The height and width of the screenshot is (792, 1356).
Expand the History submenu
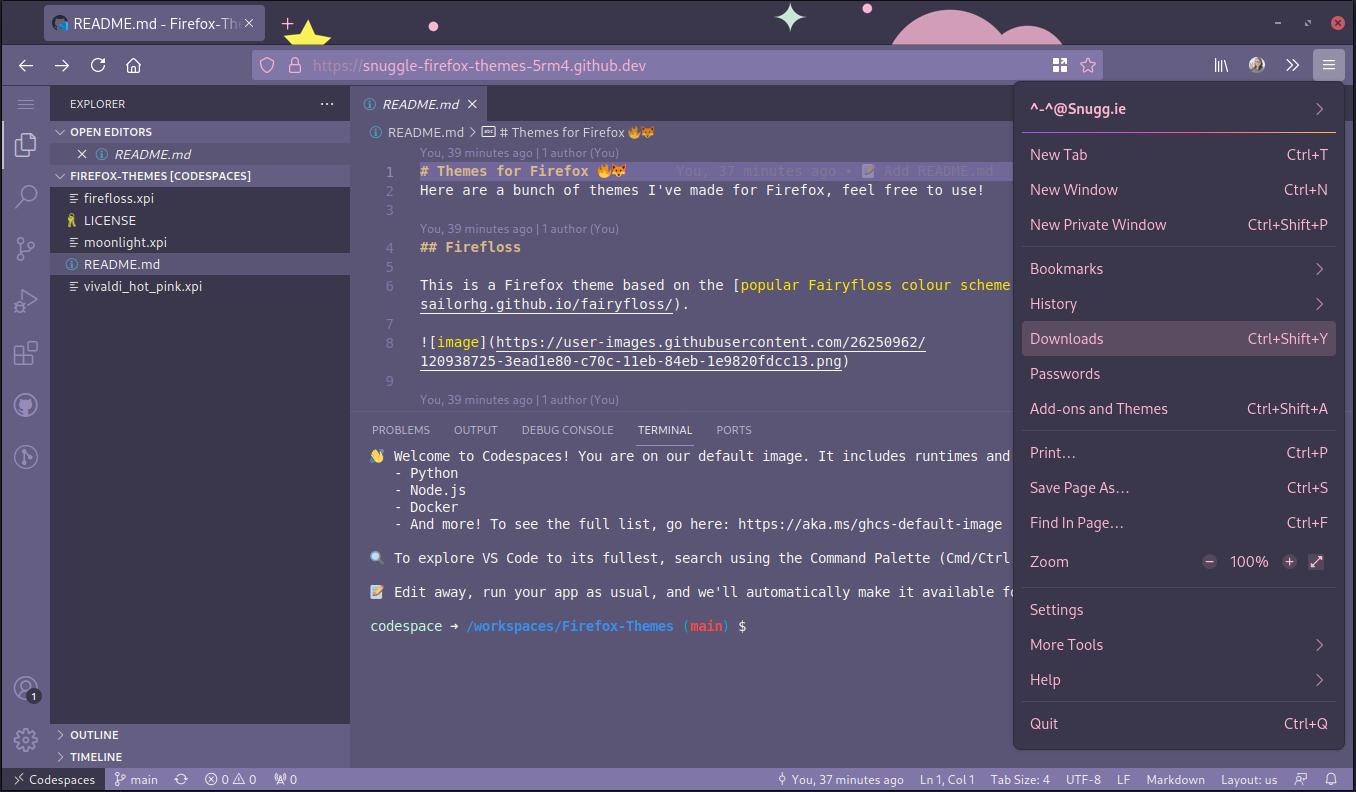point(1179,304)
